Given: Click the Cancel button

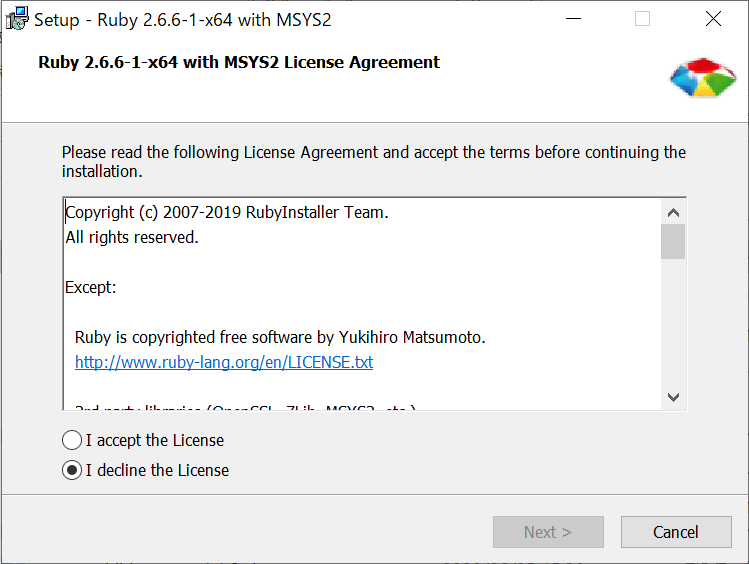Looking at the screenshot, I should (676, 532).
